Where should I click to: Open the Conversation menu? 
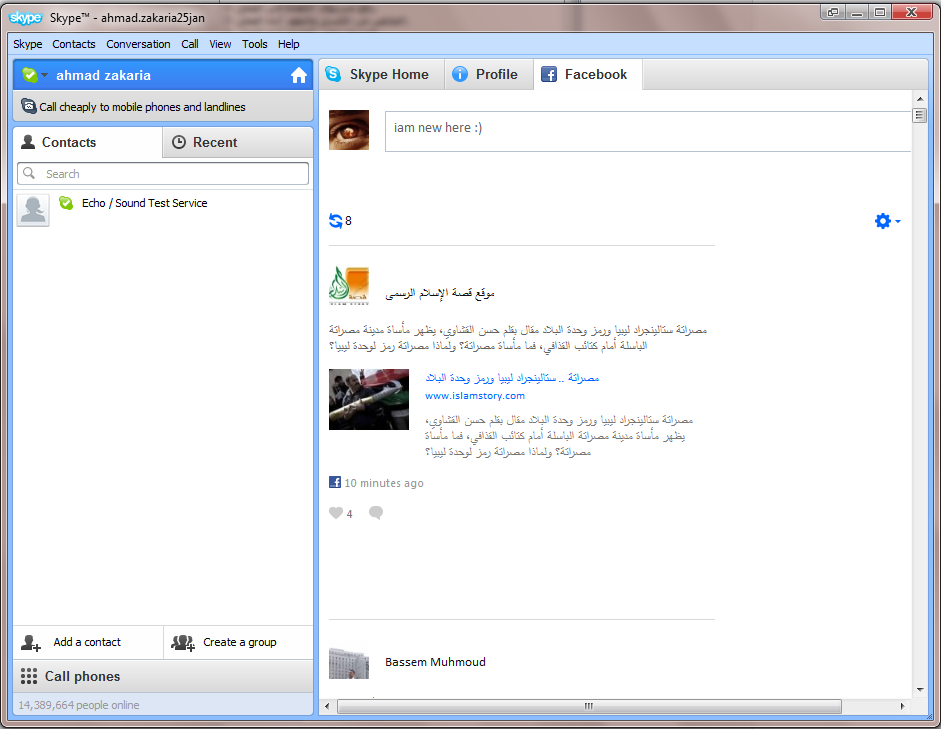(138, 44)
